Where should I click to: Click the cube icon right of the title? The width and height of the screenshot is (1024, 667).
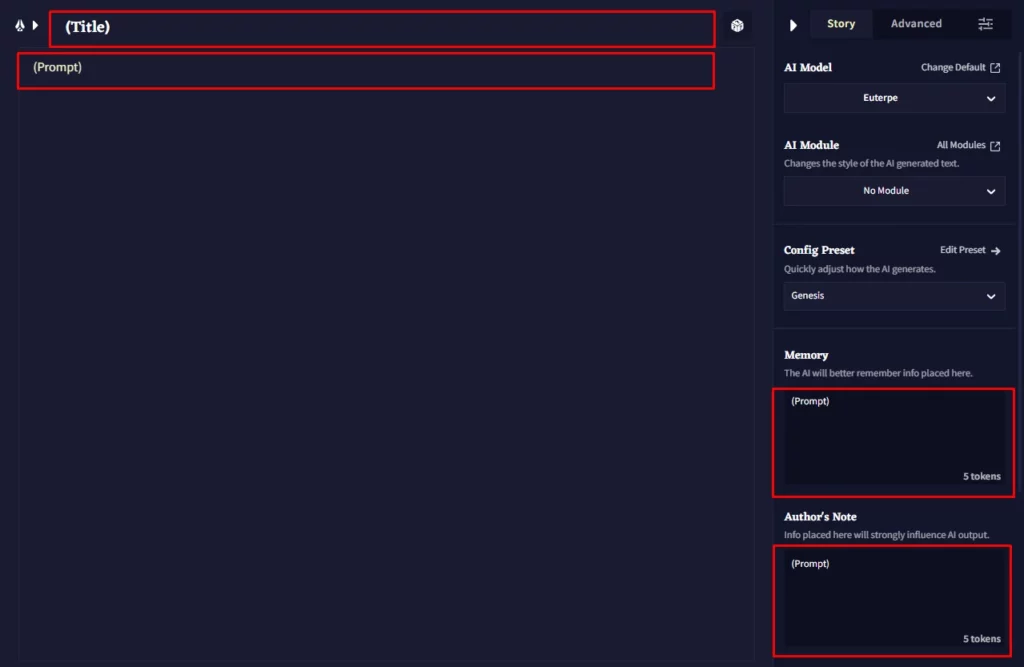coord(737,25)
